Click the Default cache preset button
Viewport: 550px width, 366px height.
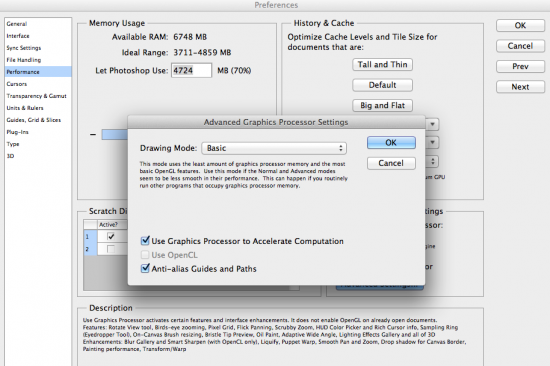[382, 85]
